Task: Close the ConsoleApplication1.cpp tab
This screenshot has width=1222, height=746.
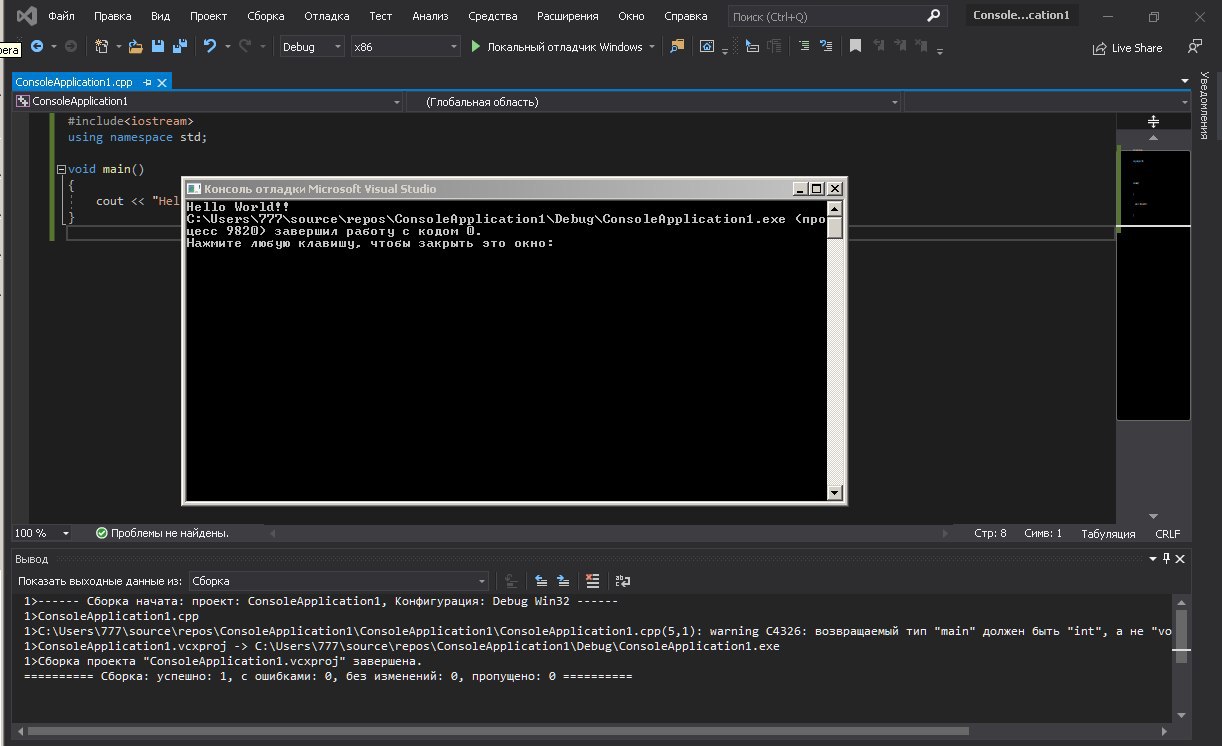Action: coord(162,82)
